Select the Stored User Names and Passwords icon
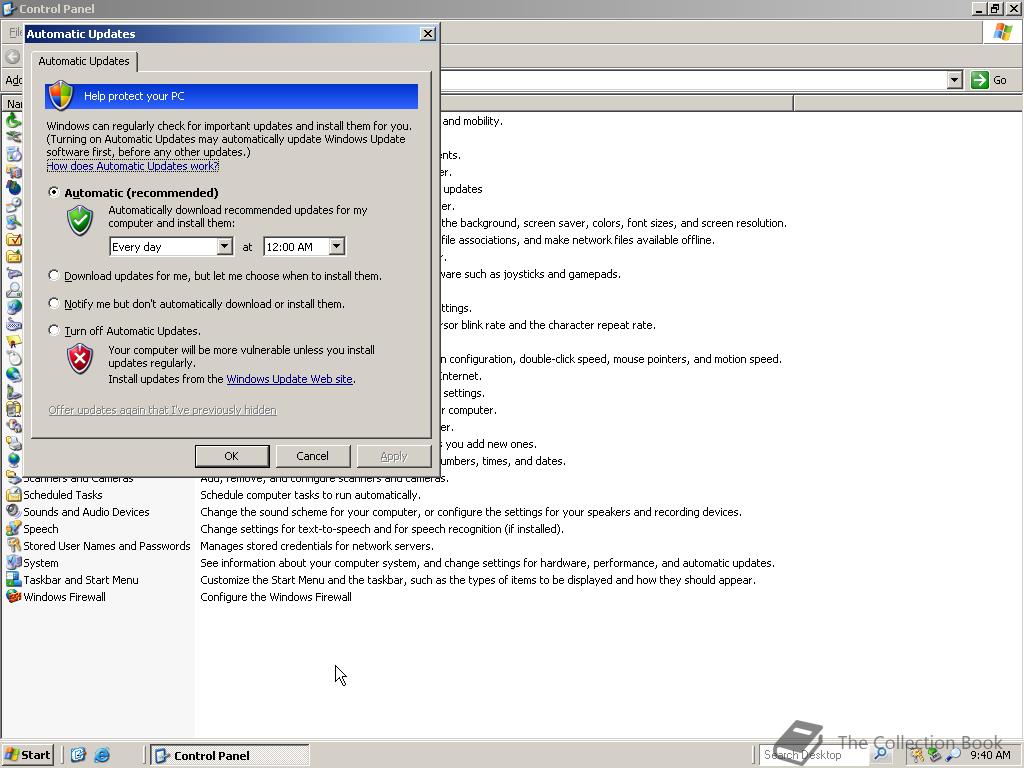The height and width of the screenshot is (768, 1024). 13,546
